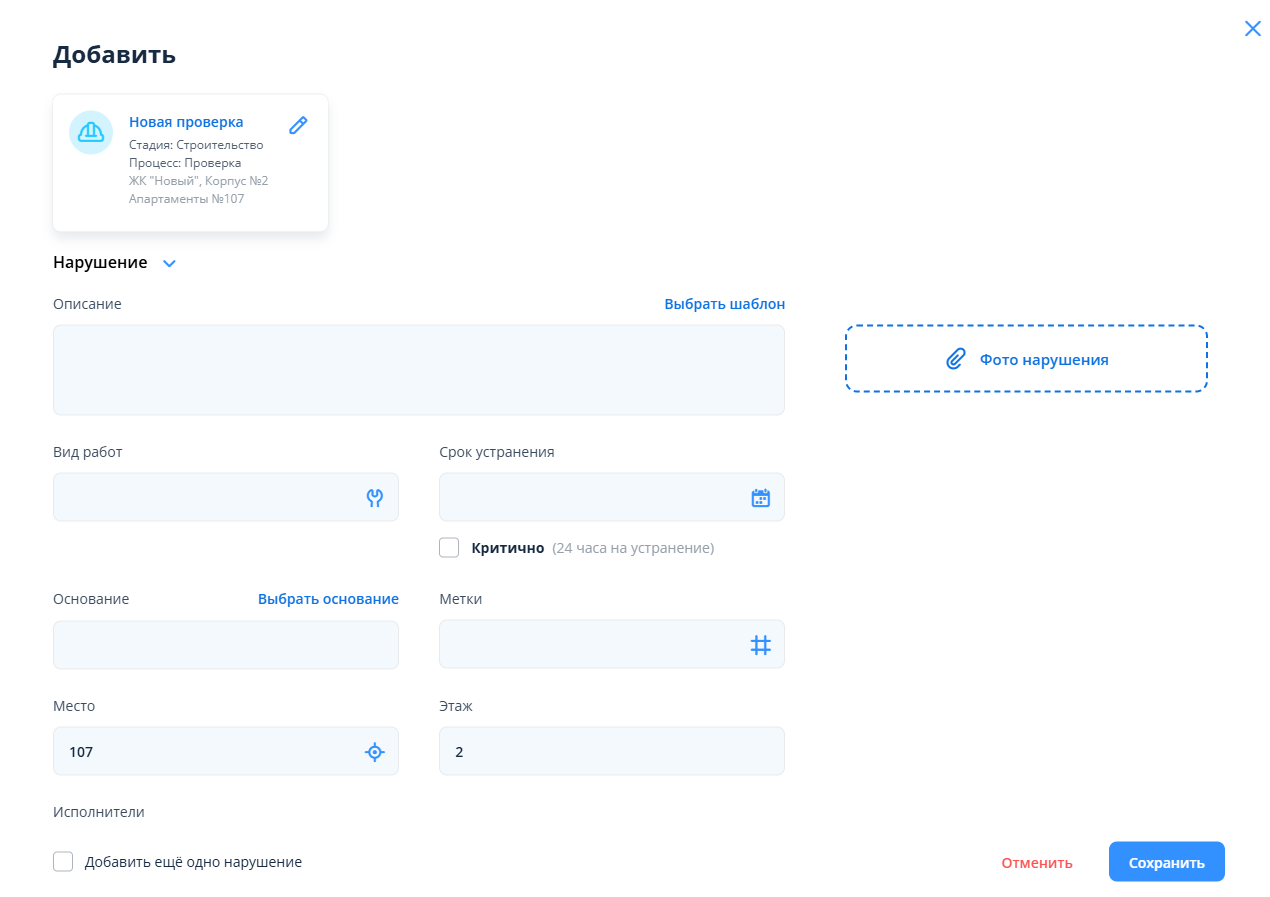
Task: Open the calendar icon in Срок устранения
Action: 761,498
